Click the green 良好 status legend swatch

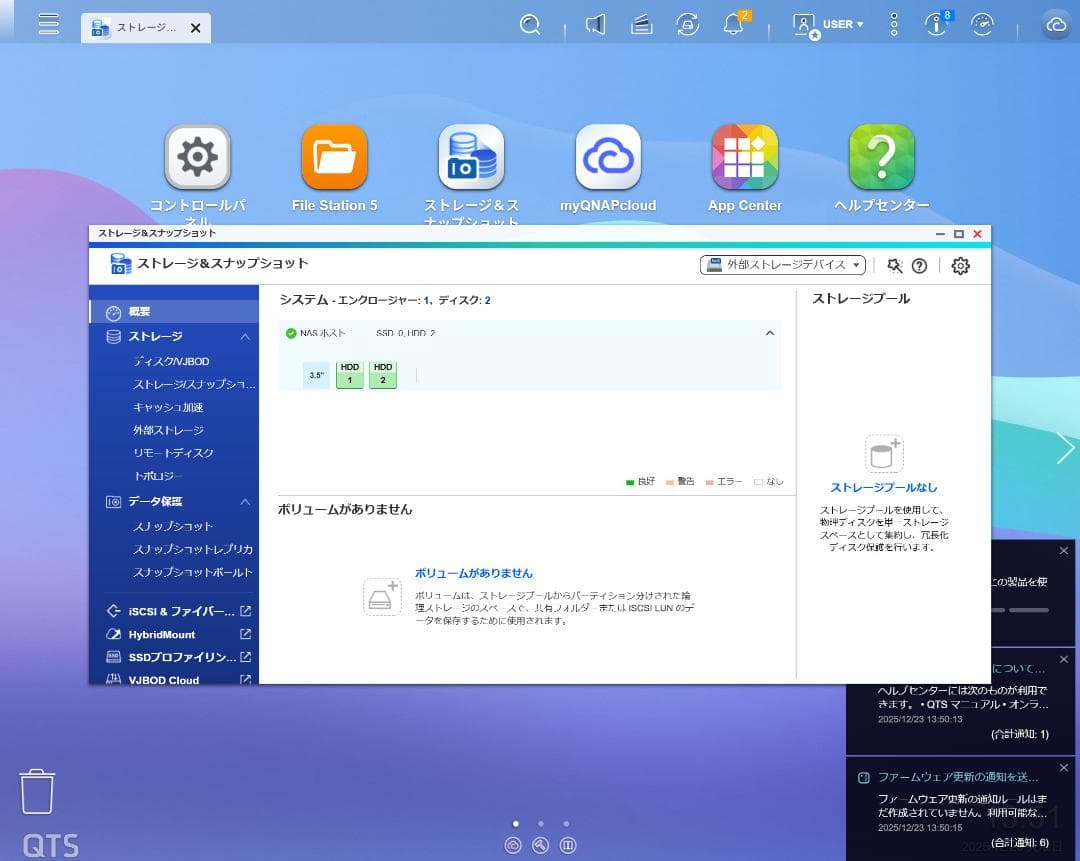627,481
